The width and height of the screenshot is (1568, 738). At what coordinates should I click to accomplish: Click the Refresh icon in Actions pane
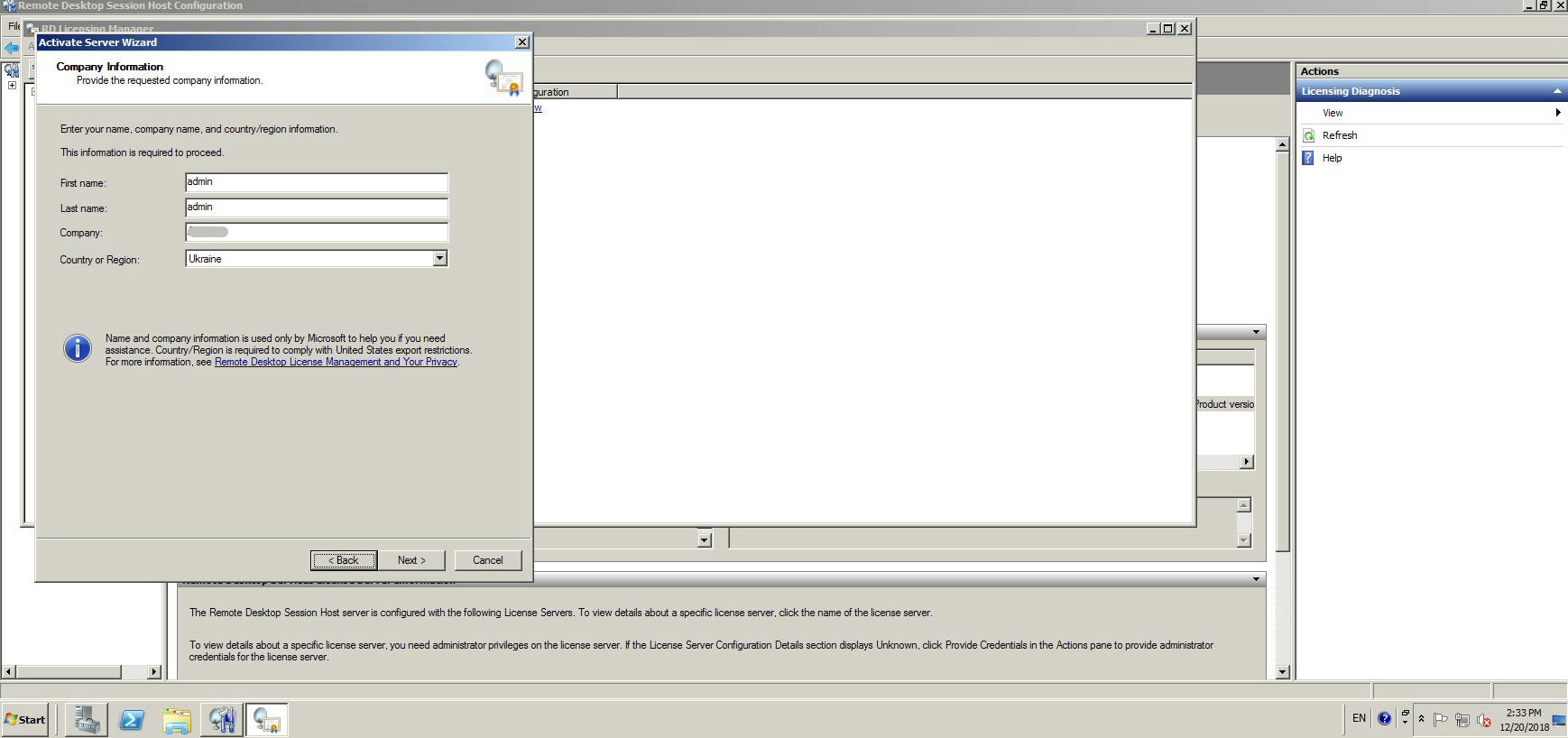[x=1309, y=135]
